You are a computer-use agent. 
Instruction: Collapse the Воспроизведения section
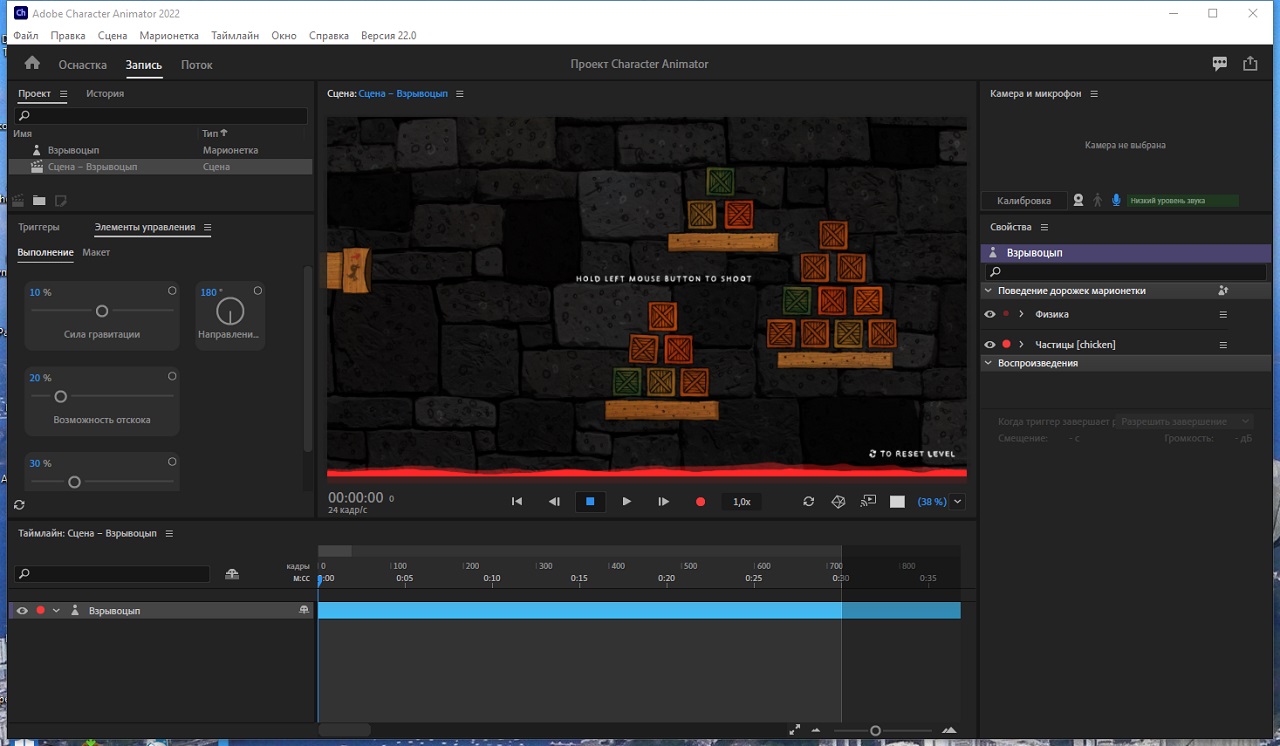pos(989,363)
